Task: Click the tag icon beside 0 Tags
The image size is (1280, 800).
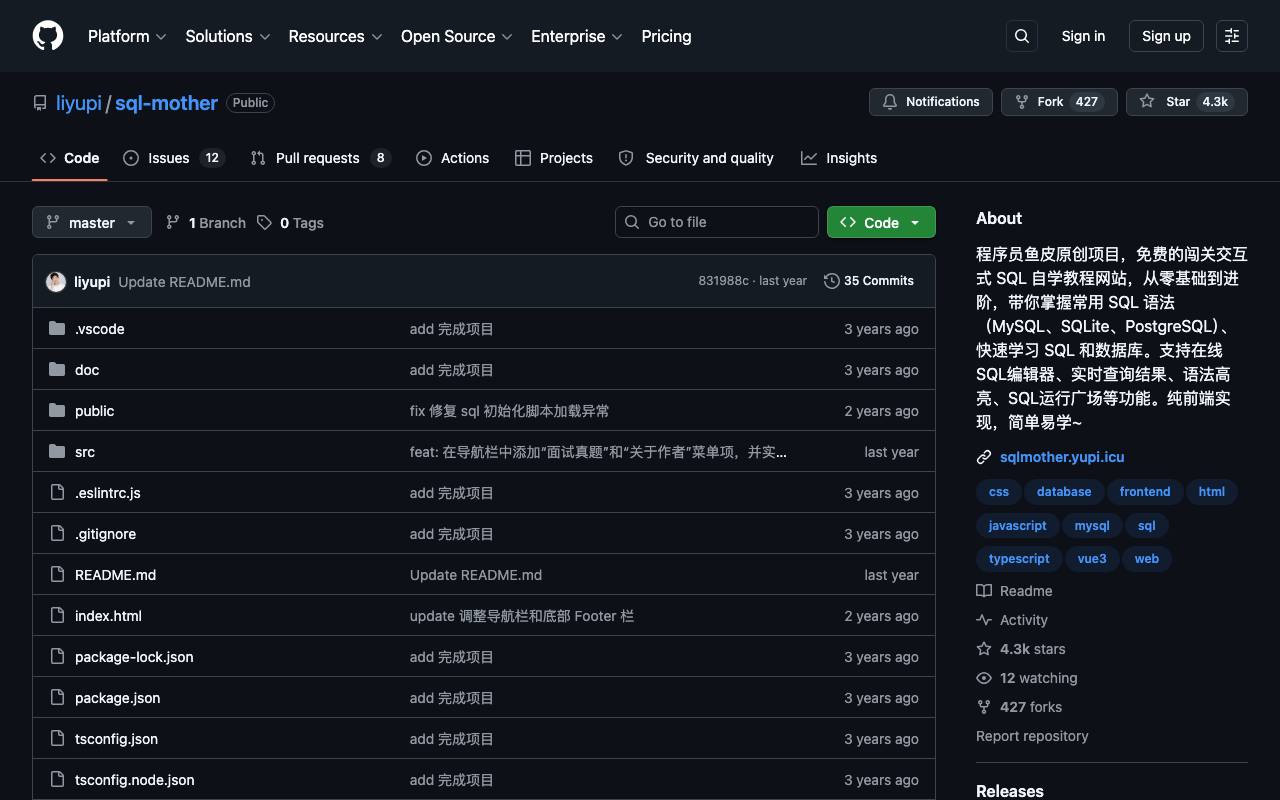Action: [x=264, y=223]
